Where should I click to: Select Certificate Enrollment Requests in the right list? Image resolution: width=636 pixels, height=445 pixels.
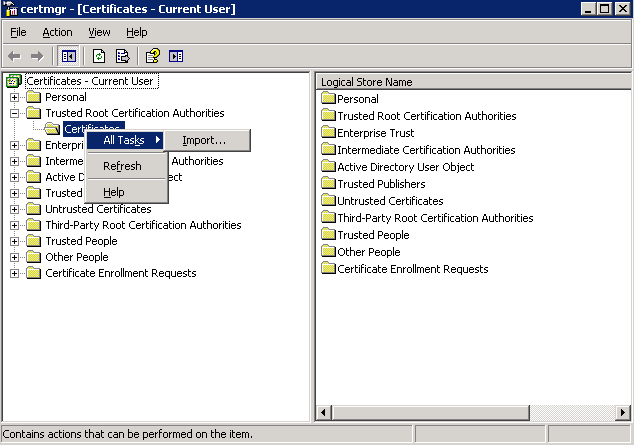413,269
